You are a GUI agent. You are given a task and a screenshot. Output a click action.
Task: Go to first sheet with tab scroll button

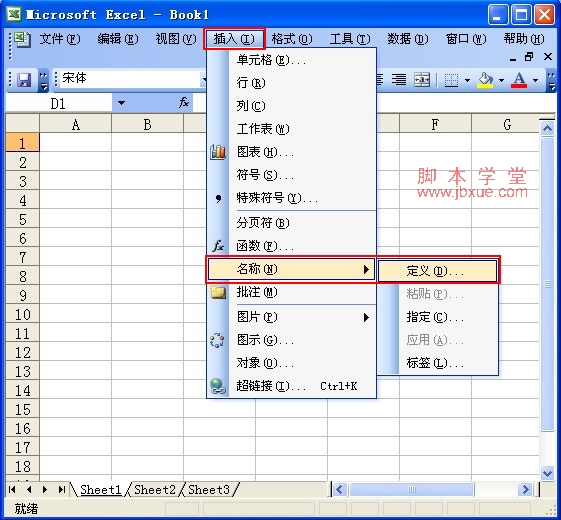pos(12,489)
